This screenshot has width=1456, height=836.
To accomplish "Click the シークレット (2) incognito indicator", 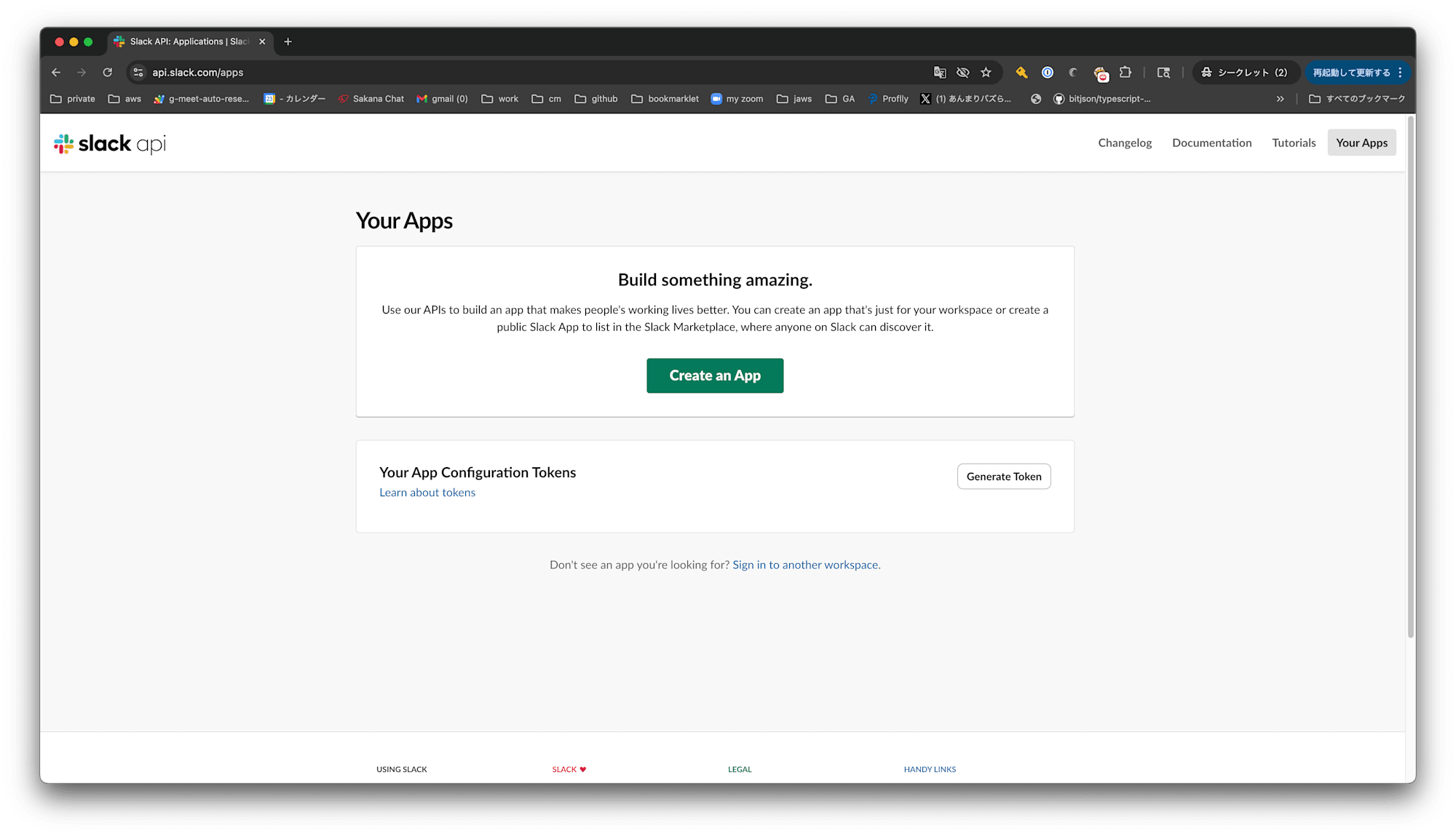I will [x=1246, y=72].
